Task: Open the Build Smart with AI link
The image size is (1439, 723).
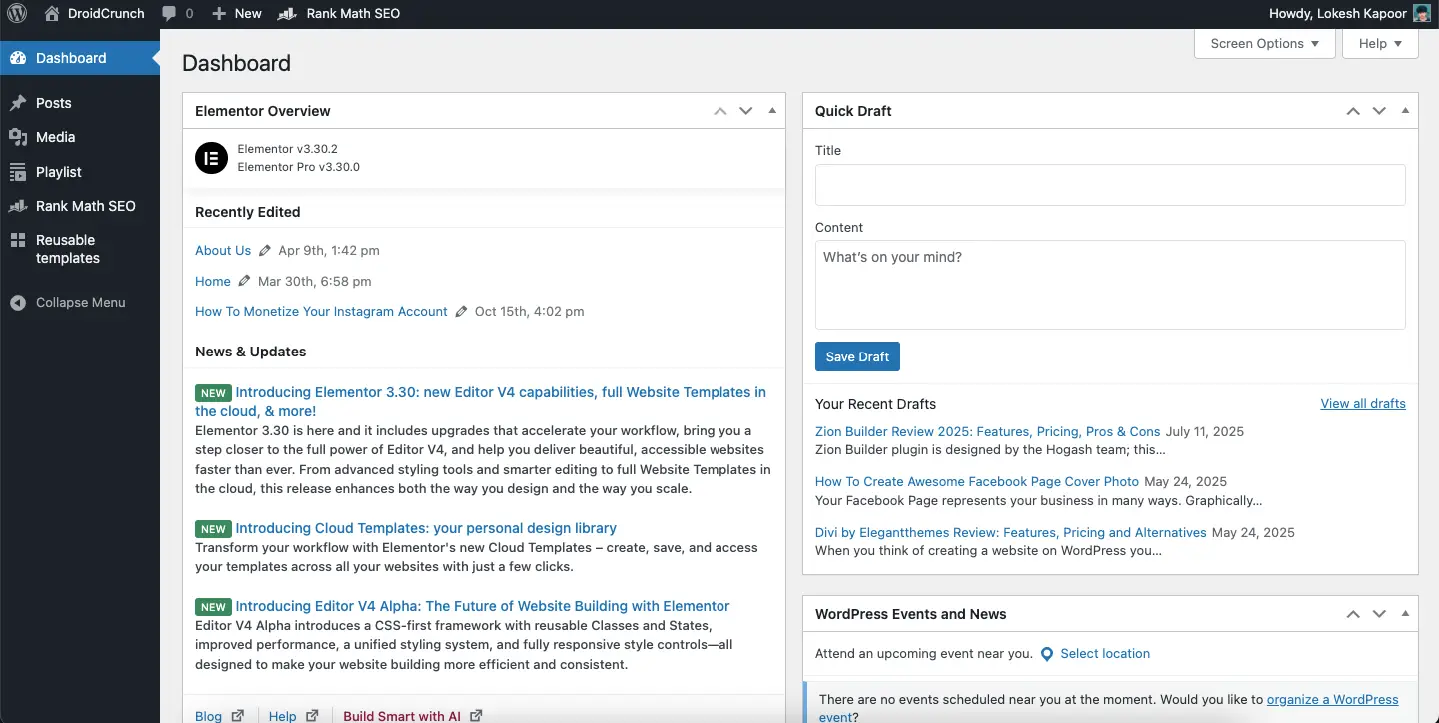Action: pyautogui.click(x=402, y=716)
